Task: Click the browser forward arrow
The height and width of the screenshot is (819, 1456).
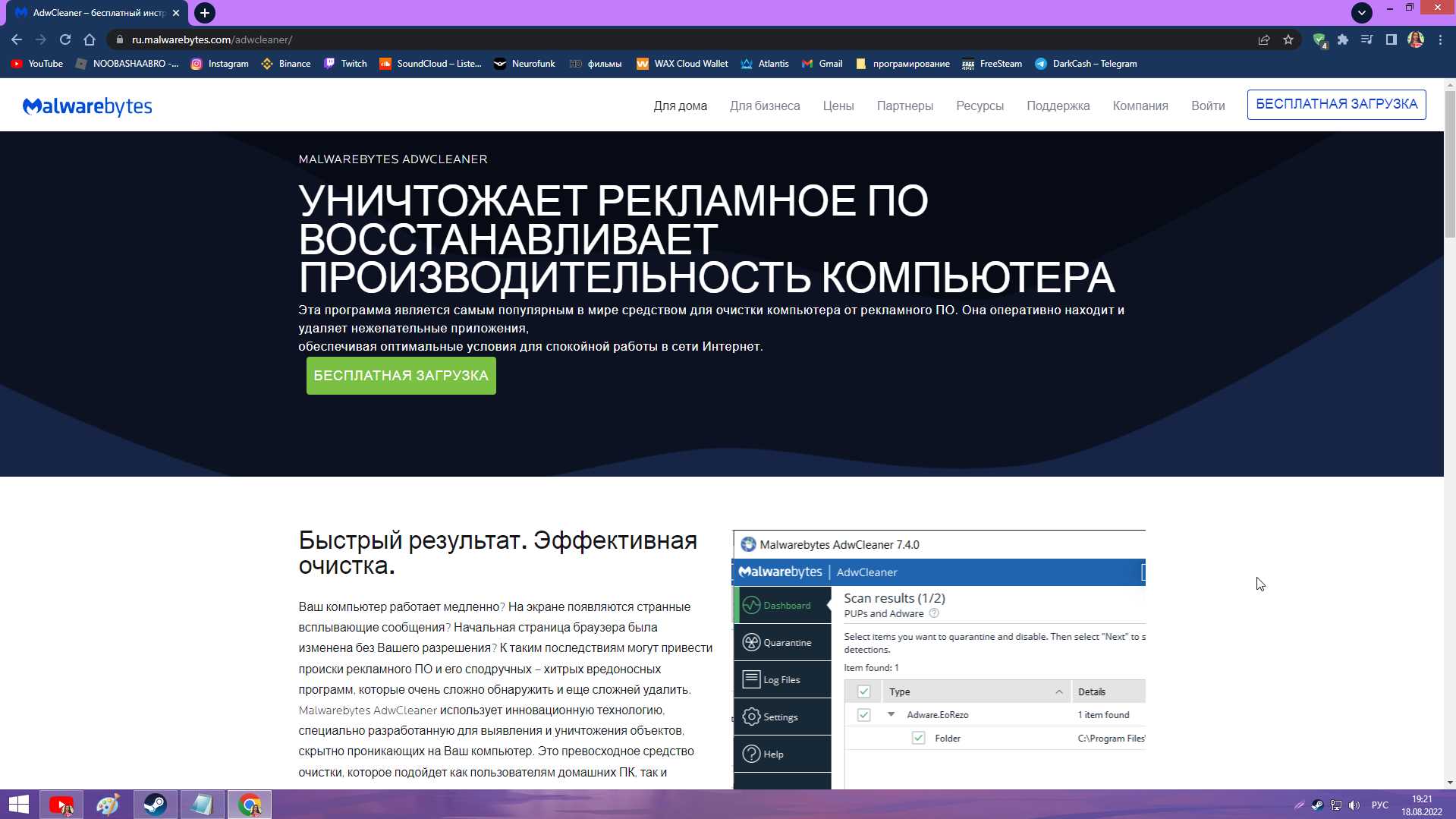Action: point(41,39)
